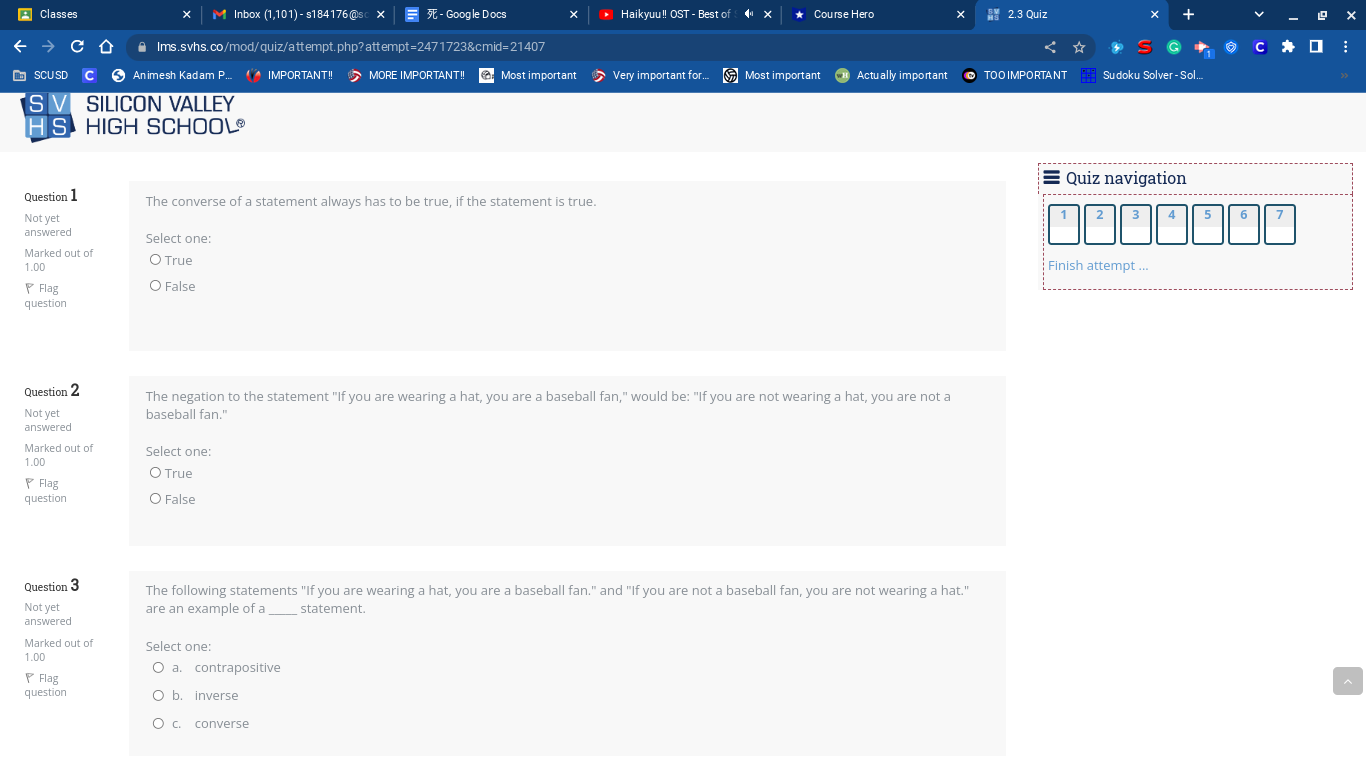Screen dimensions: 1366x768
Task: Open the red arrow extension with badge
Action: click(x=1203, y=48)
